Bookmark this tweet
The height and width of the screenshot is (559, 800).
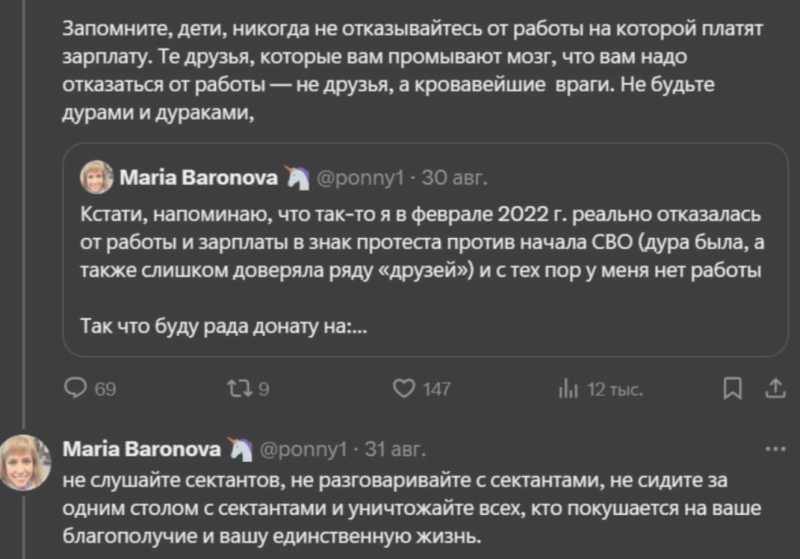coord(733,388)
